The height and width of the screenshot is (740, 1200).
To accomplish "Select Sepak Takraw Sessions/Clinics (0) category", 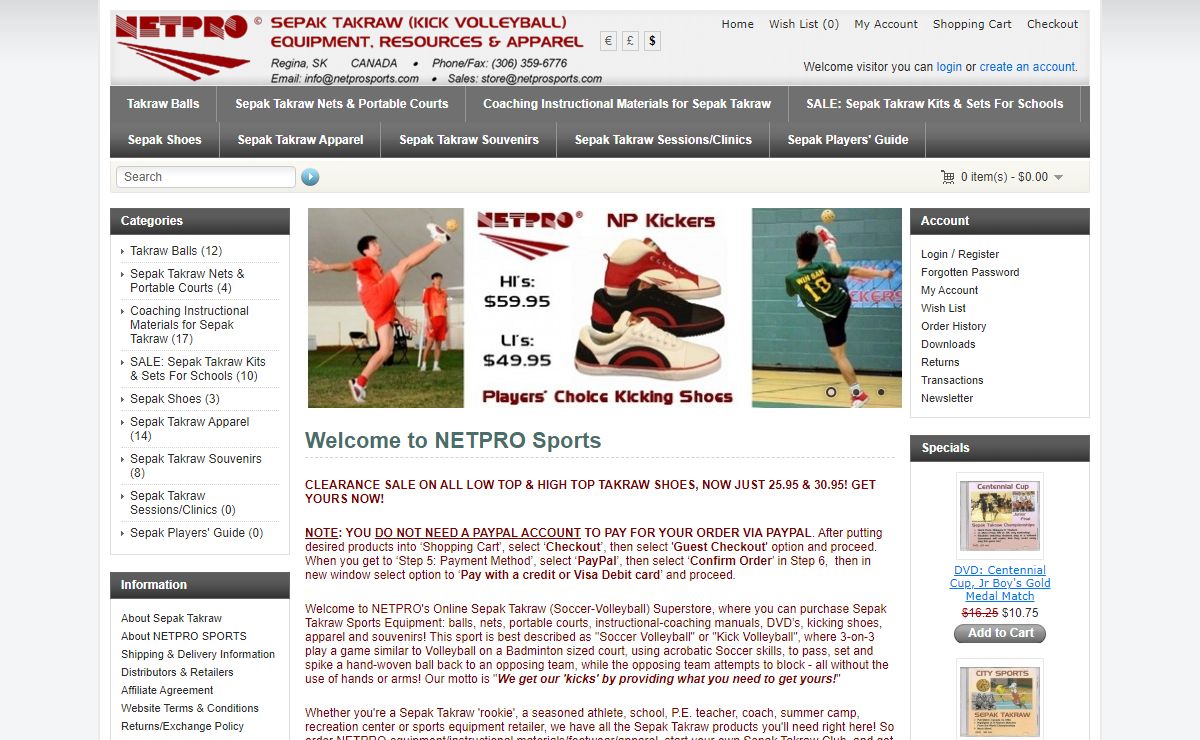I will click(x=183, y=503).
